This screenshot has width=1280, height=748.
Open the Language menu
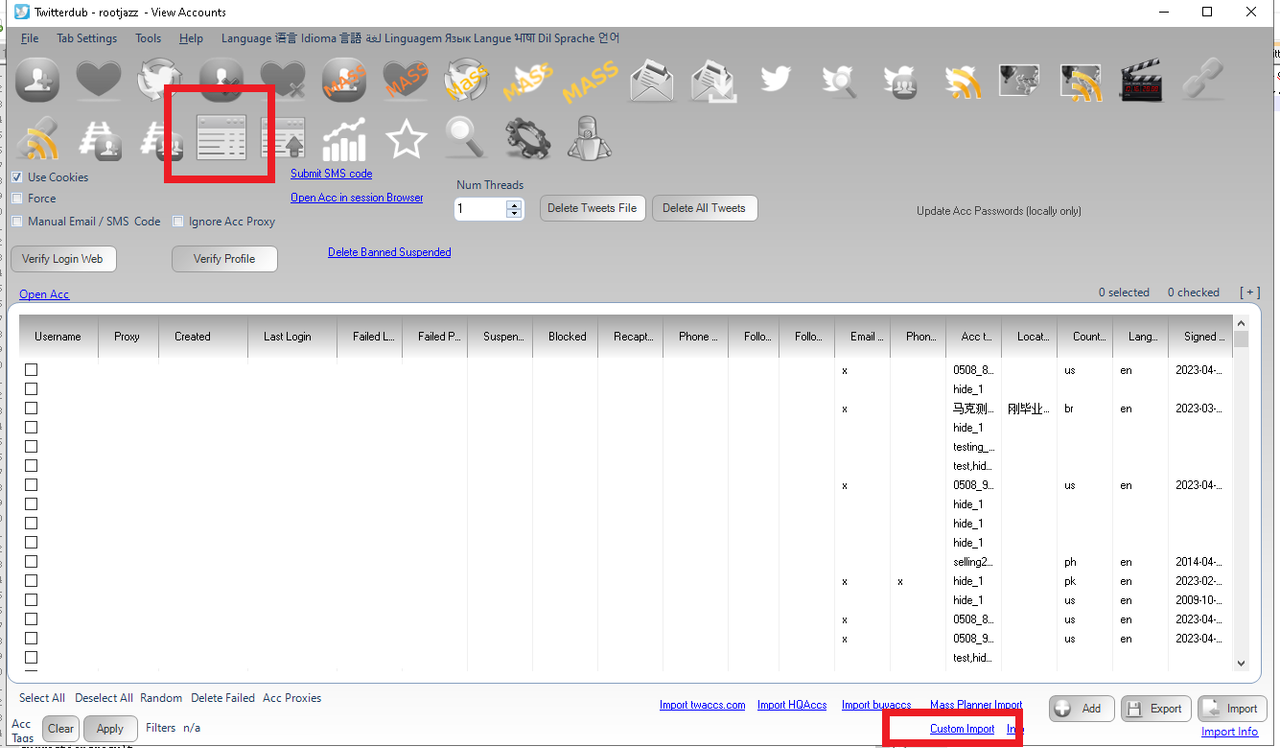[x=420, y=38]
